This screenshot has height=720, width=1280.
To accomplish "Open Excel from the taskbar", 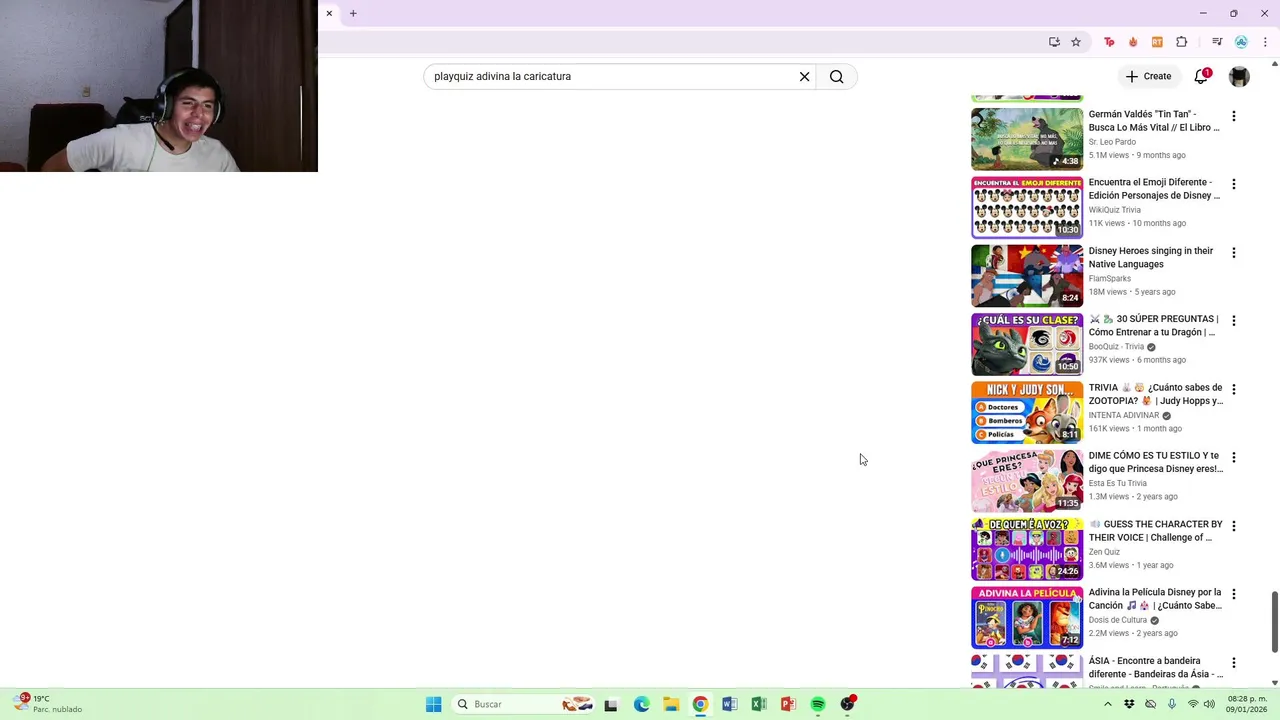I will pos(759,704).
